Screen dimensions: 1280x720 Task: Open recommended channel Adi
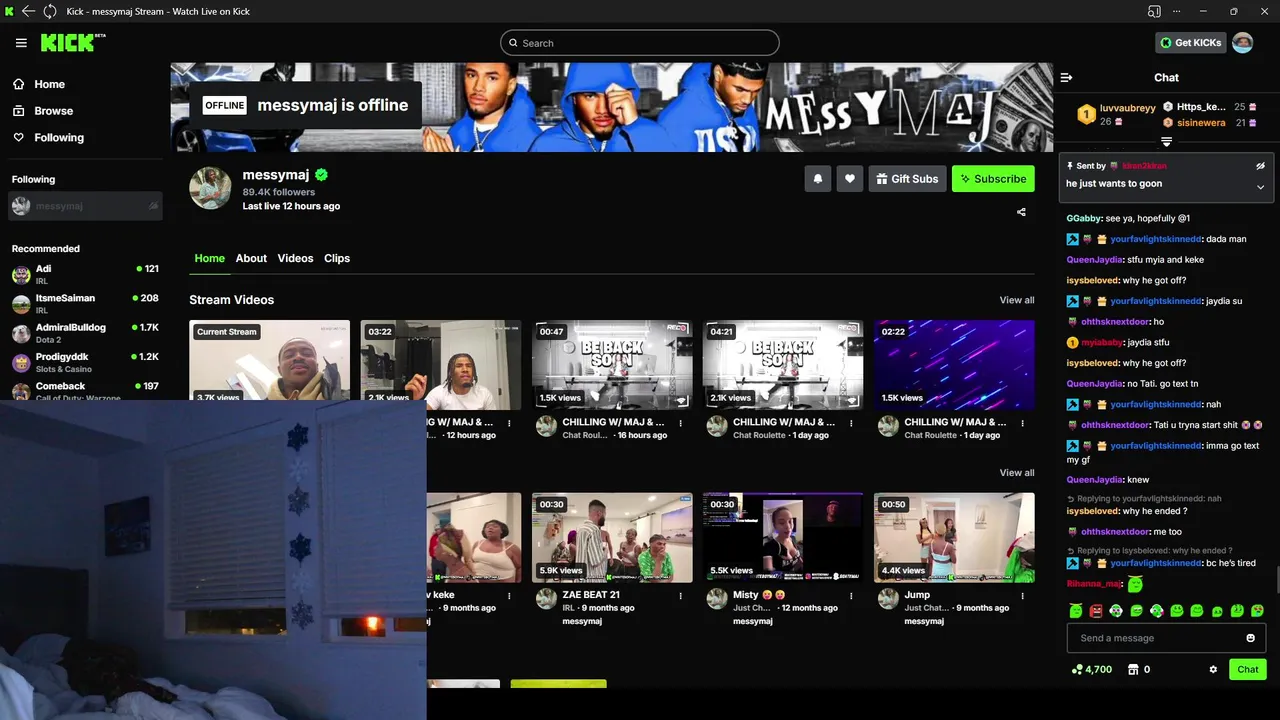pos(85,275)
